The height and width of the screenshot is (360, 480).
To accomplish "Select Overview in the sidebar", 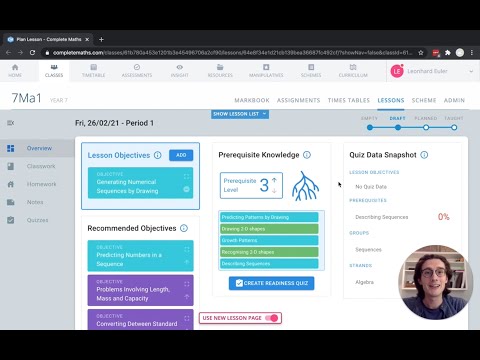I will [x=37, y=148].
